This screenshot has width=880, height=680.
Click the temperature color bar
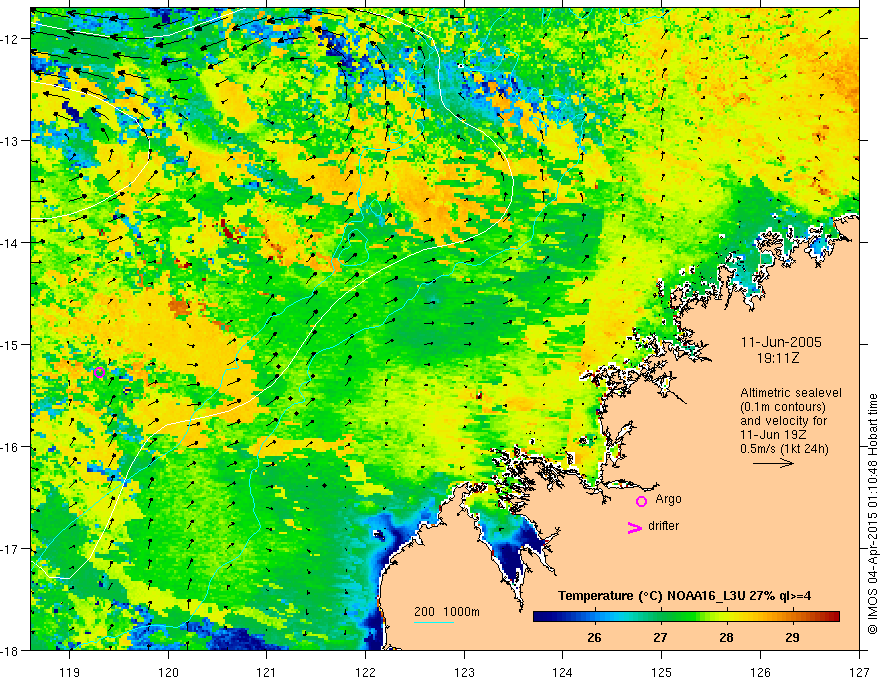coord(686,617)
